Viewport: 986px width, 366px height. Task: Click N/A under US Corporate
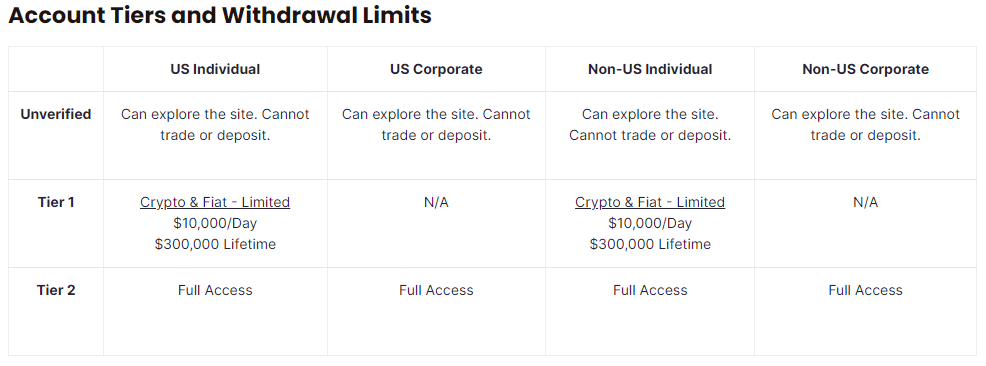click(436, 202)
